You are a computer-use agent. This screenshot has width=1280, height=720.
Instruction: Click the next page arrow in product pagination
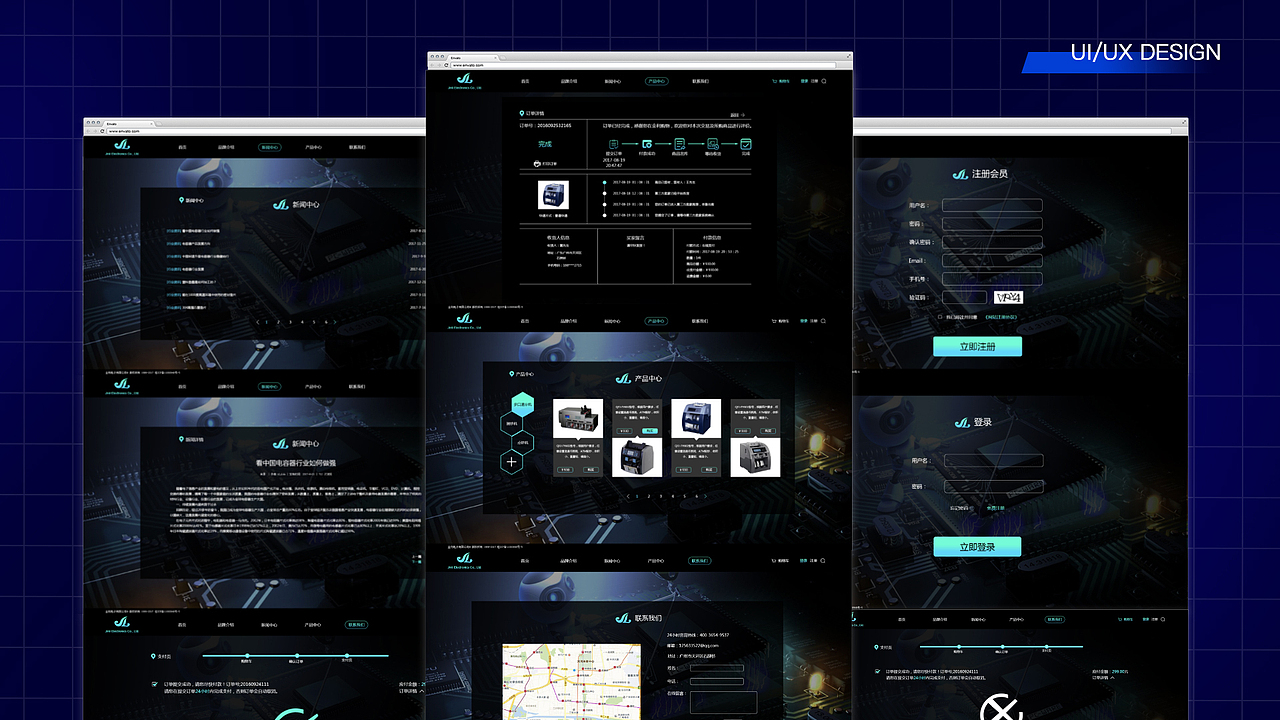click(x=706, y=496)
